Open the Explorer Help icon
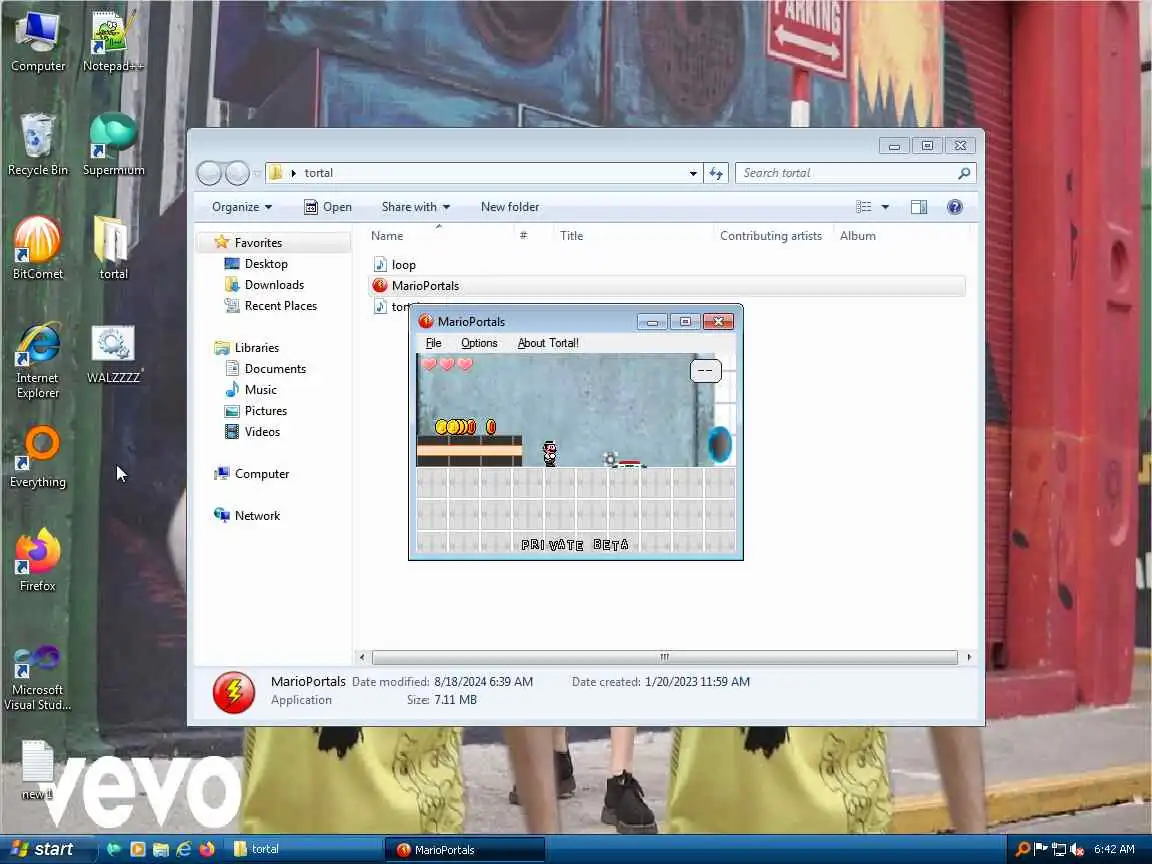Image resolution: width=1152 pixels, height=864 pixels. 954,207
